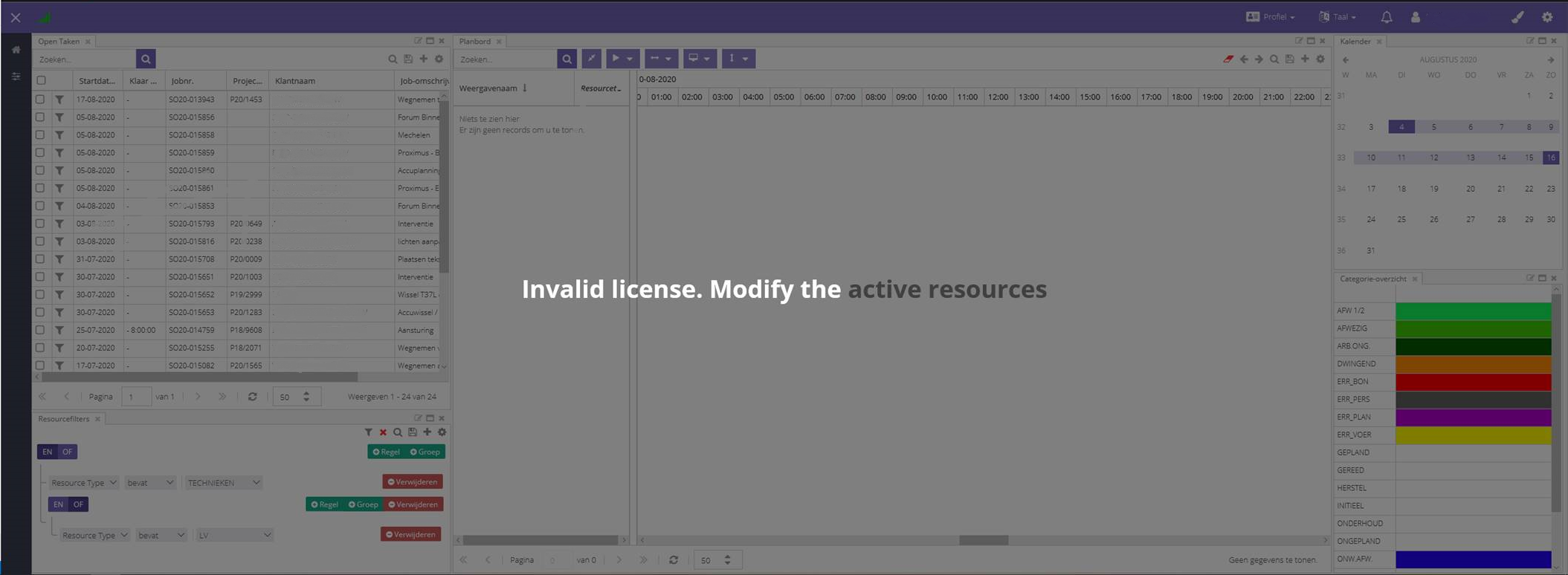
Task: Switch to the Open Taken tab
Action: (59, 42)
